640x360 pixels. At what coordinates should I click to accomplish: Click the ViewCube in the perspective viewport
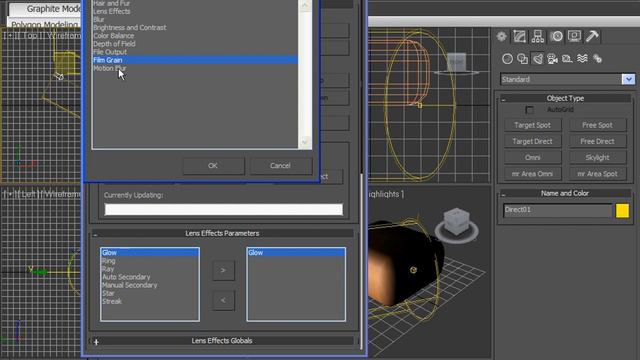coord(456,222)
